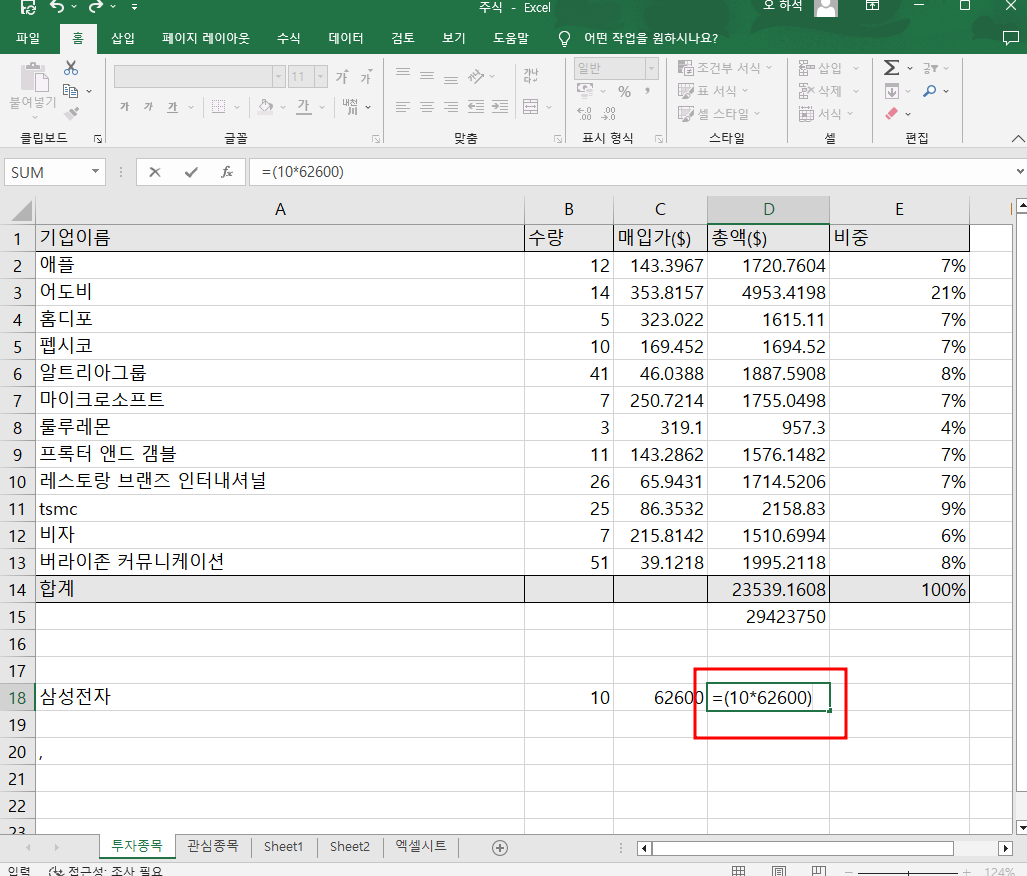
Task: Click the Merge and Center icon
Action: click(x=531, y=106)
